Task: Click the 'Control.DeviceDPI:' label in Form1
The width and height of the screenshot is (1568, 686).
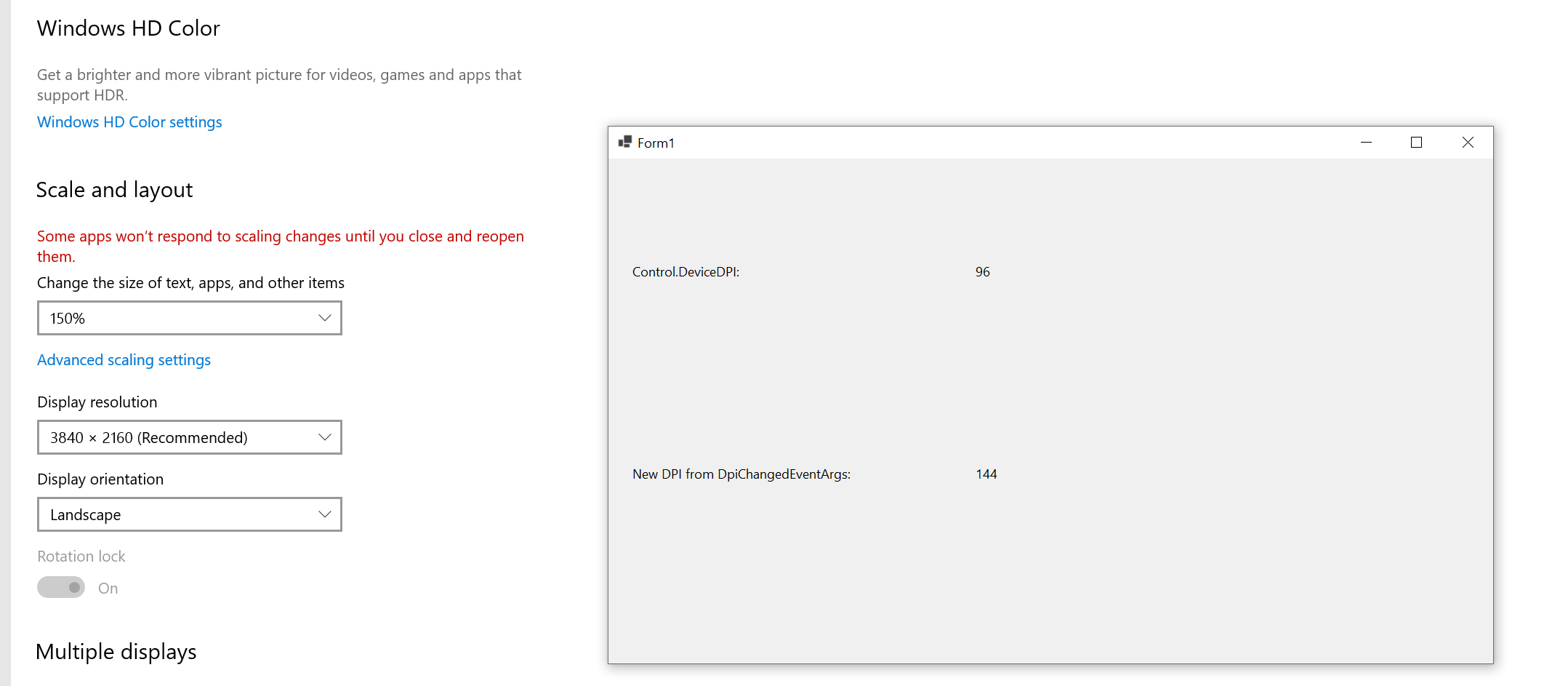Action: 686,272
